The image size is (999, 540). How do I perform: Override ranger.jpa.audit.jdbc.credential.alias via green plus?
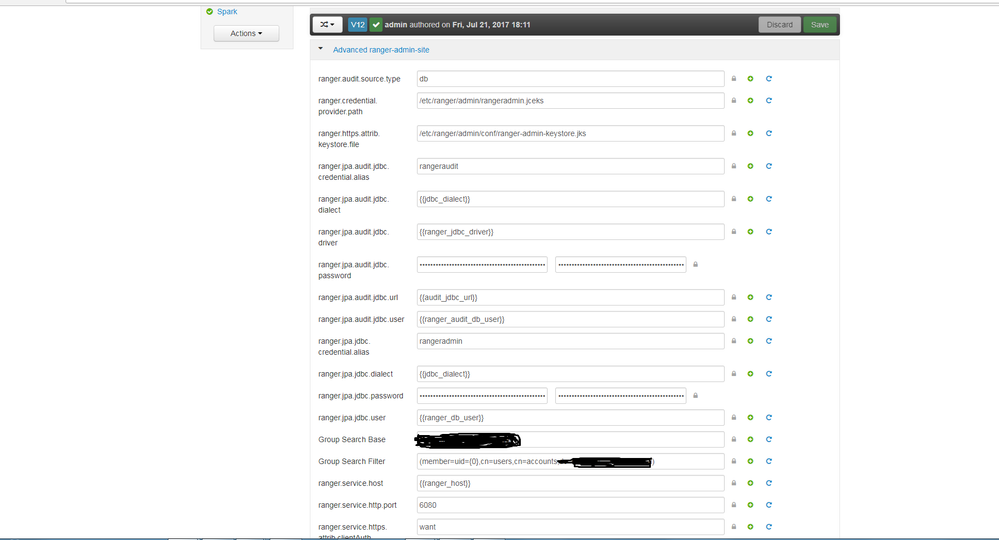pos(751,166)
